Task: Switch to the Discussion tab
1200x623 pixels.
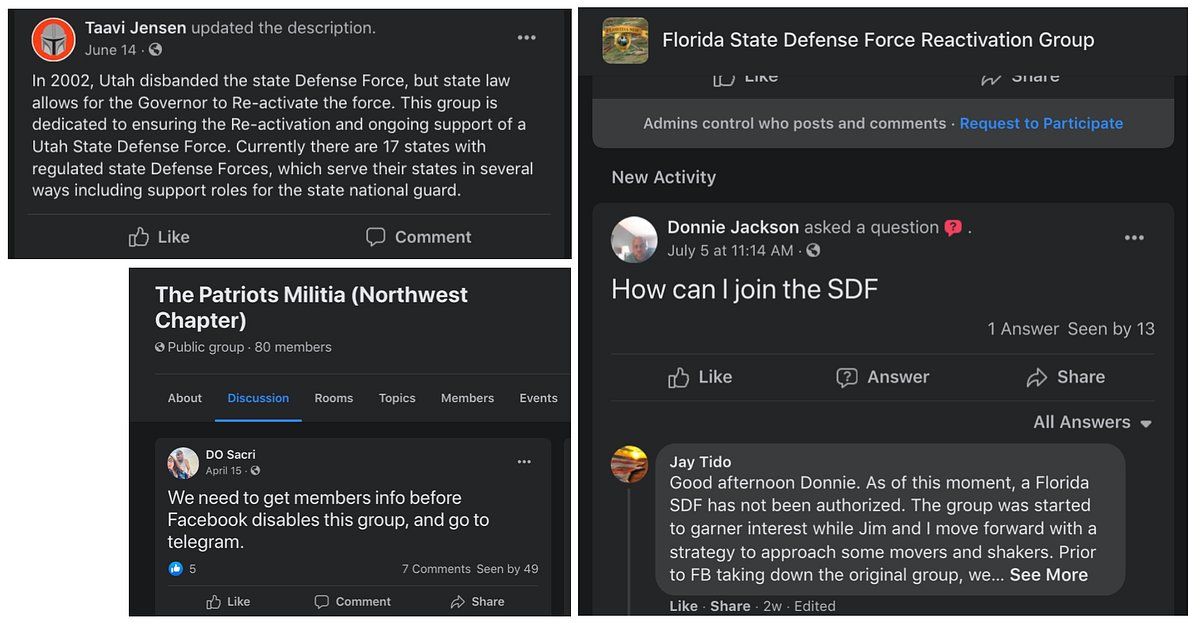Action: coord(258,398)
